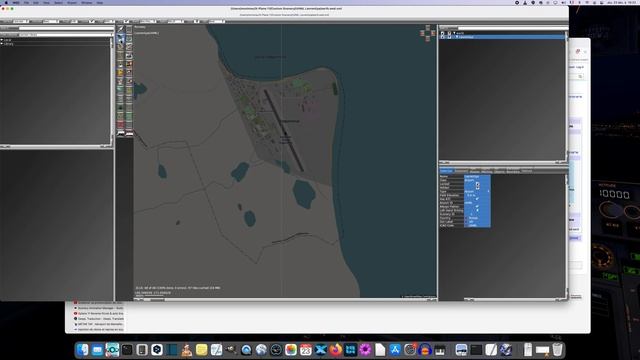Image resolution: width=640 pixels, height=360 pixels.
Task: Expand the Library item in library tree
Action: point(2,43)
